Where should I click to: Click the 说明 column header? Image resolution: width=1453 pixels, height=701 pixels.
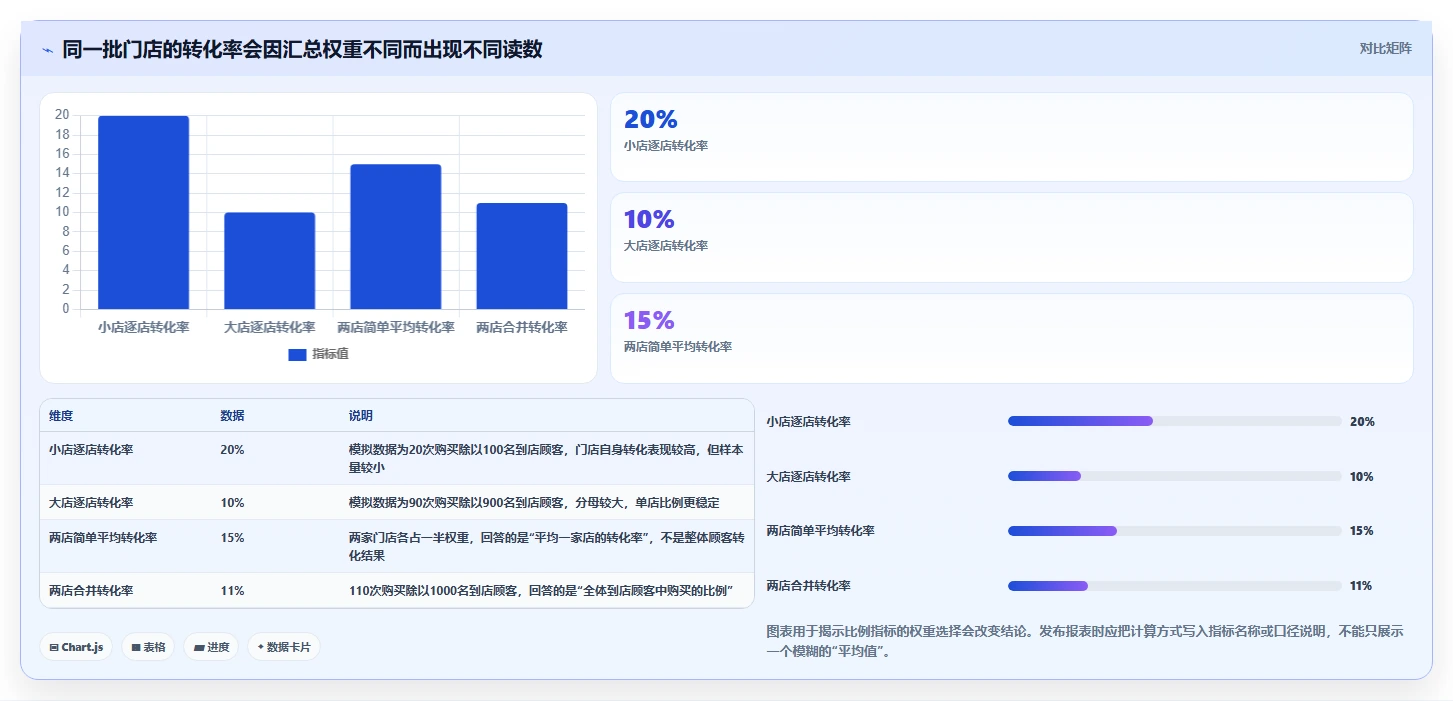(x=361, y=416)
